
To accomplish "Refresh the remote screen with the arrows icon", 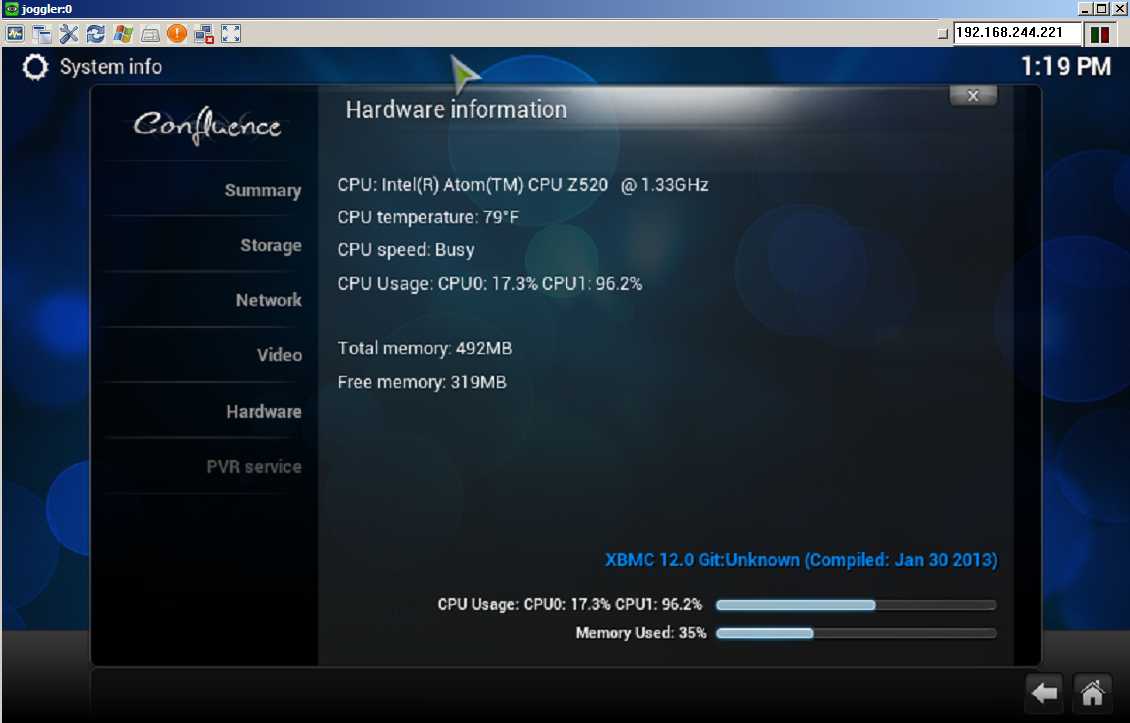I will pos(95,33).
